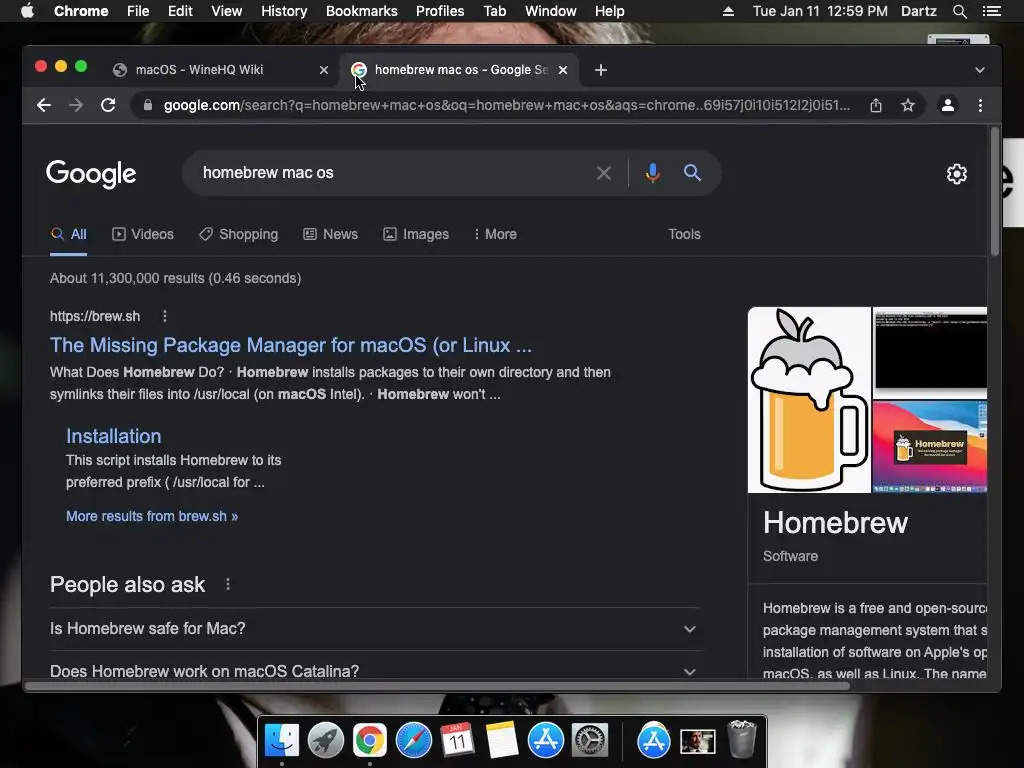1024x768 pixels.
Task: Open Tools search options
Action: [x=684, y=234]
